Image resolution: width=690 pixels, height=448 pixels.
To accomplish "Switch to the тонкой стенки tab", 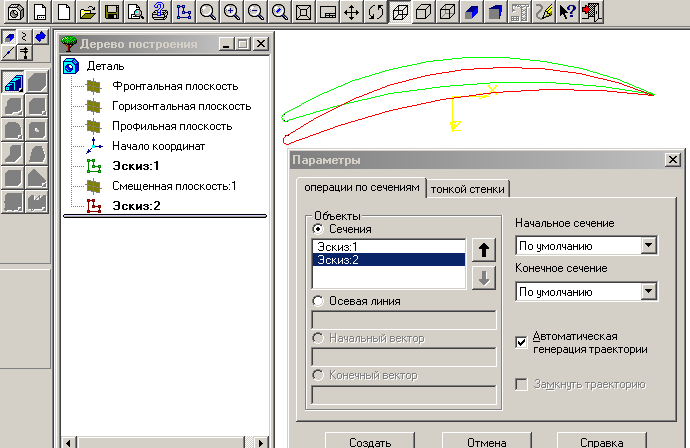I will point(467,189).
